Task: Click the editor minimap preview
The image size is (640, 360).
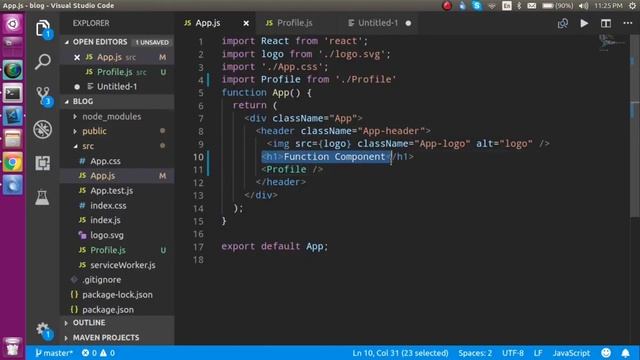Action: click(x=611, y=43)
